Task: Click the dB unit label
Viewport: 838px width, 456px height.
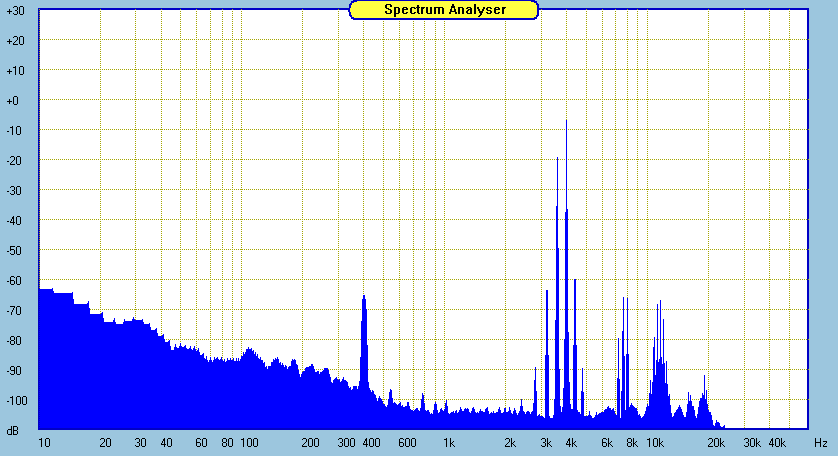Action: [x=12, y=430]
